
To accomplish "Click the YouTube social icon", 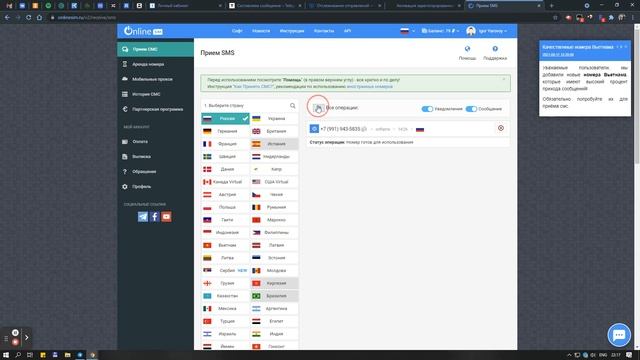I will tap(166, 217).
